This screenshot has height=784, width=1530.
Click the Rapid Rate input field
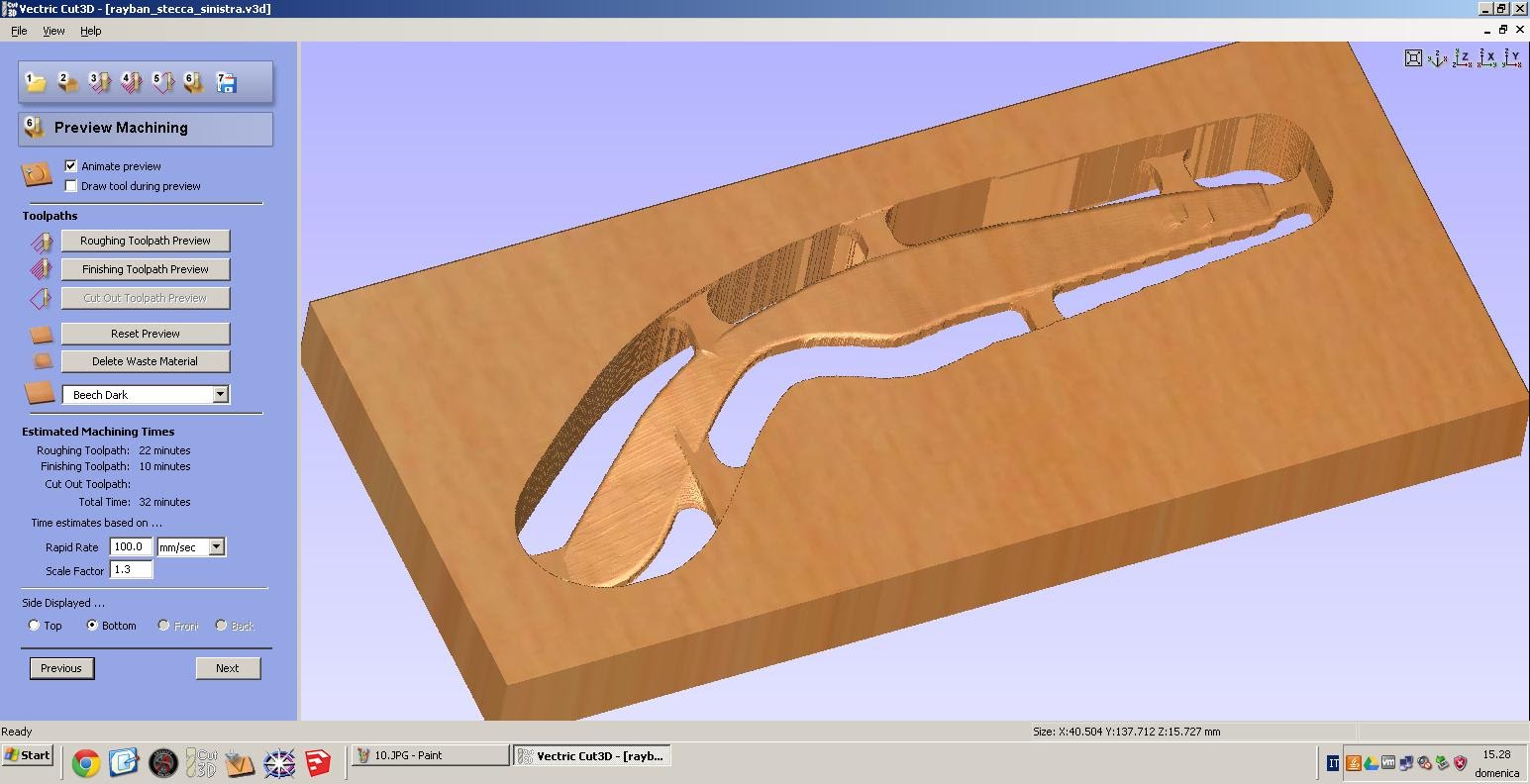click(131, 546)
